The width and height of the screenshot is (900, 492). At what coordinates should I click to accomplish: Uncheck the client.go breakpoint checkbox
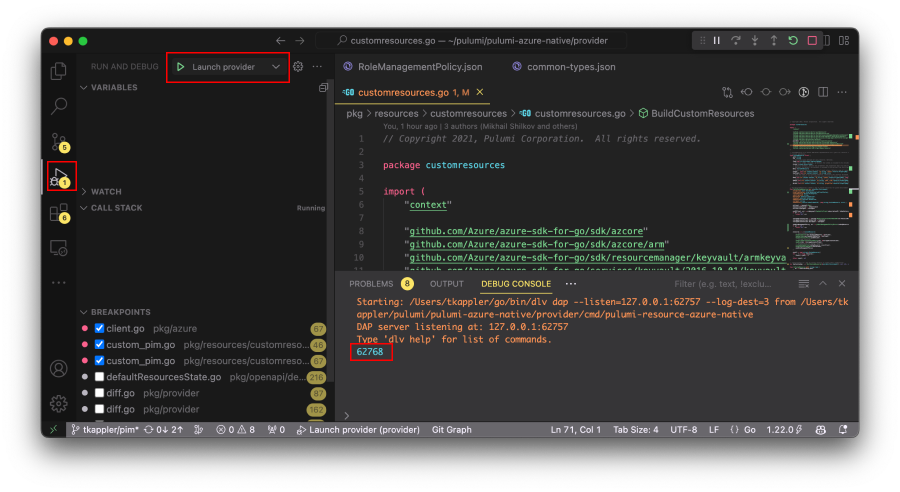click(99, 328)
